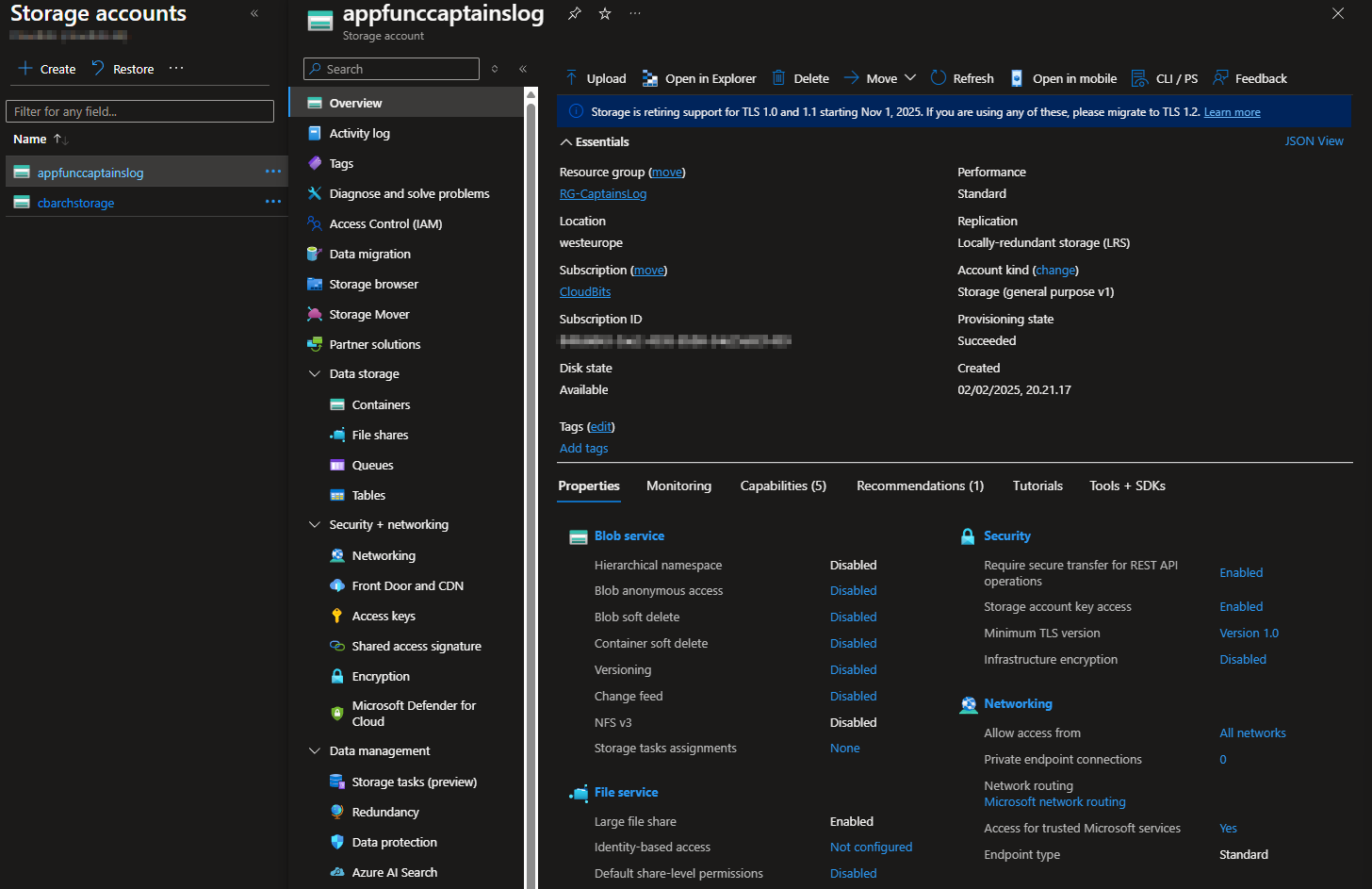Screen dimensions: 1372x889
Task: Switch to the Tools + SDKs tab
Action: (1127, 486)
